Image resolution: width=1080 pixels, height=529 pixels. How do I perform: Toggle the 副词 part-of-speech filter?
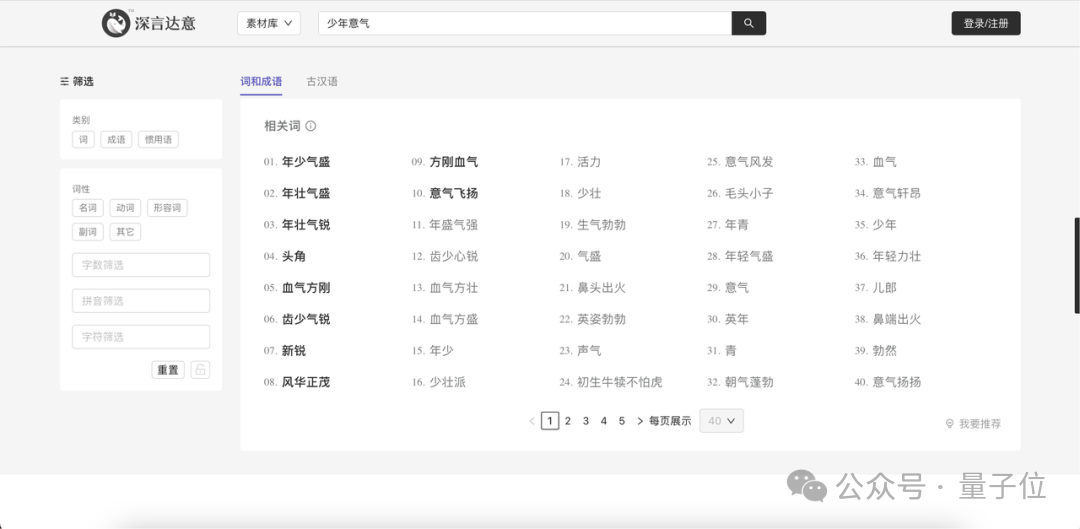click(x=87, y=232)
